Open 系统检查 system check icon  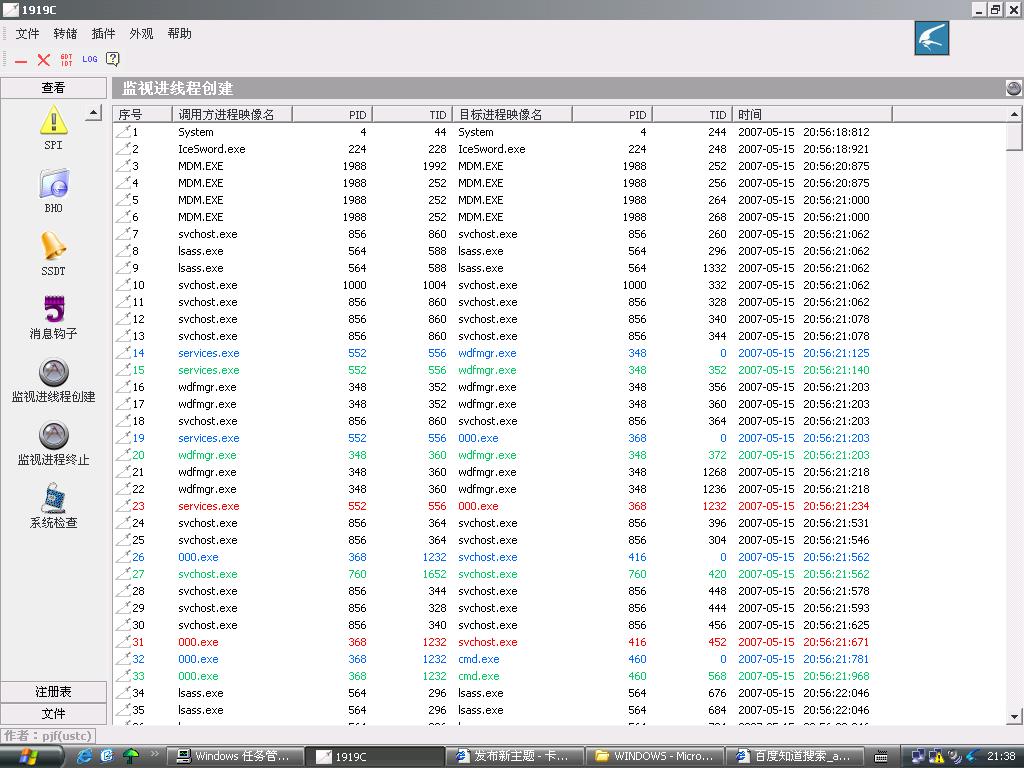pyautogui.click(x=53, y=499)
